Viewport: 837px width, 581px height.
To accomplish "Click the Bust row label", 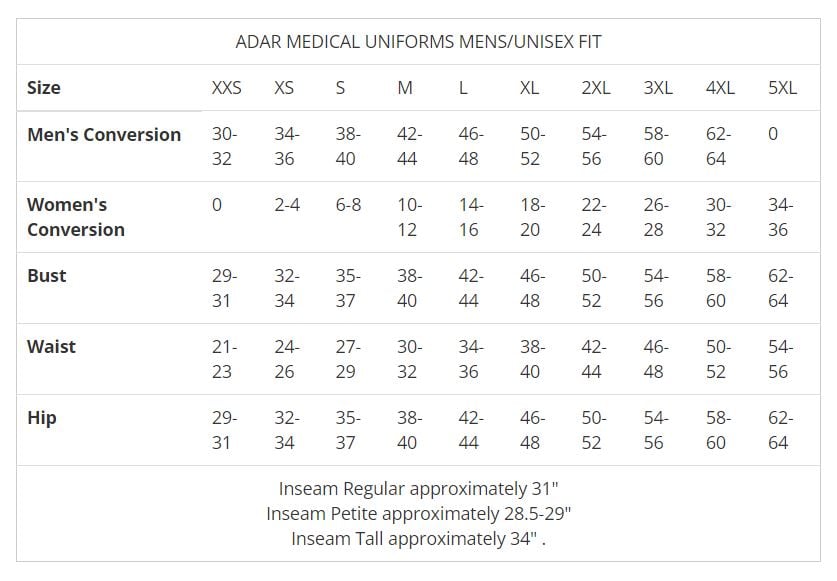I will point(47,276).
